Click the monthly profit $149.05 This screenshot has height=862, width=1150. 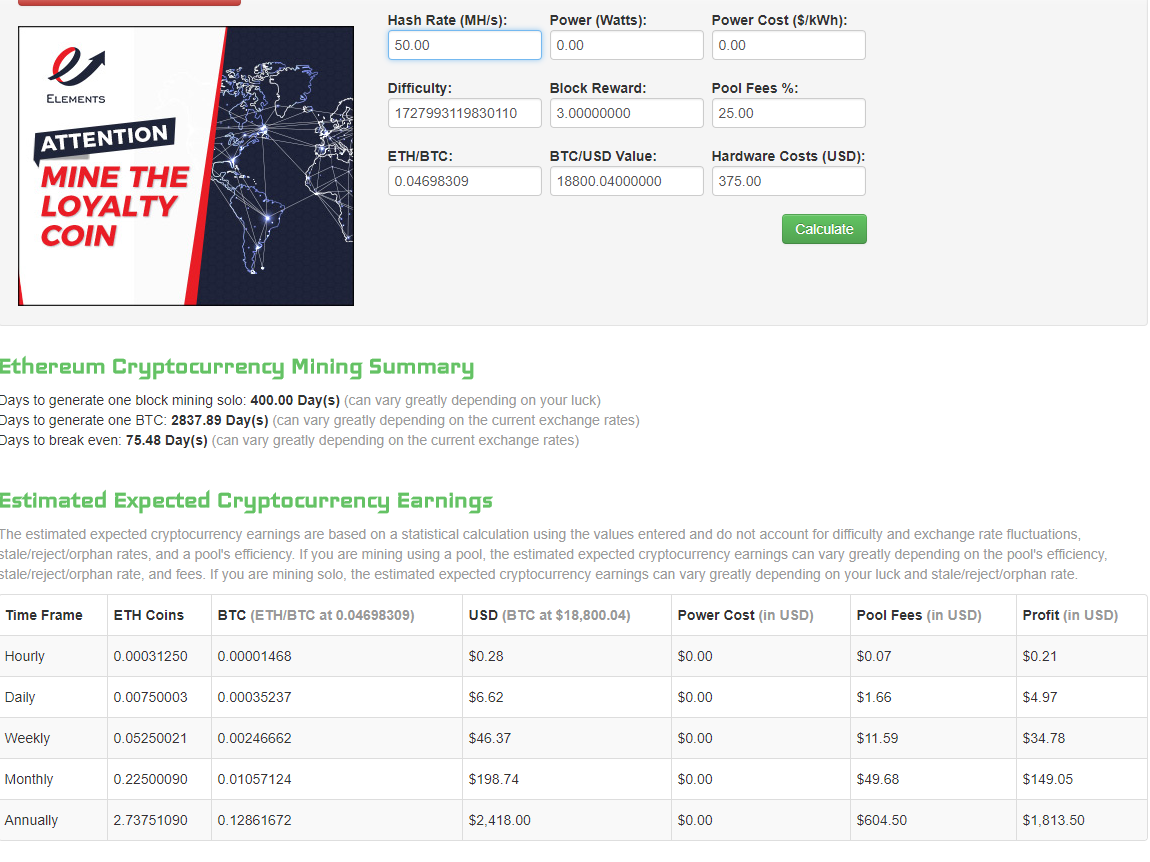[1047, 779]
